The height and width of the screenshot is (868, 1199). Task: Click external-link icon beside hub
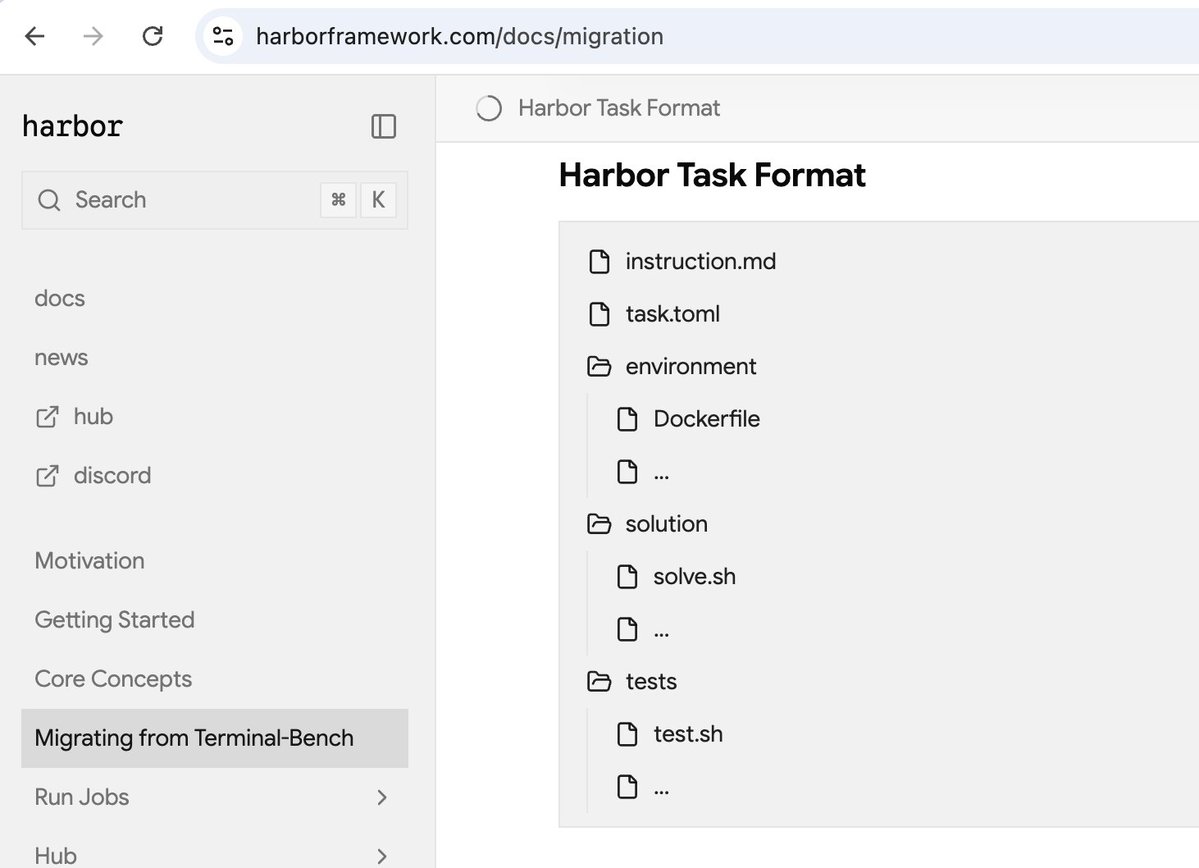click(47, 417)
